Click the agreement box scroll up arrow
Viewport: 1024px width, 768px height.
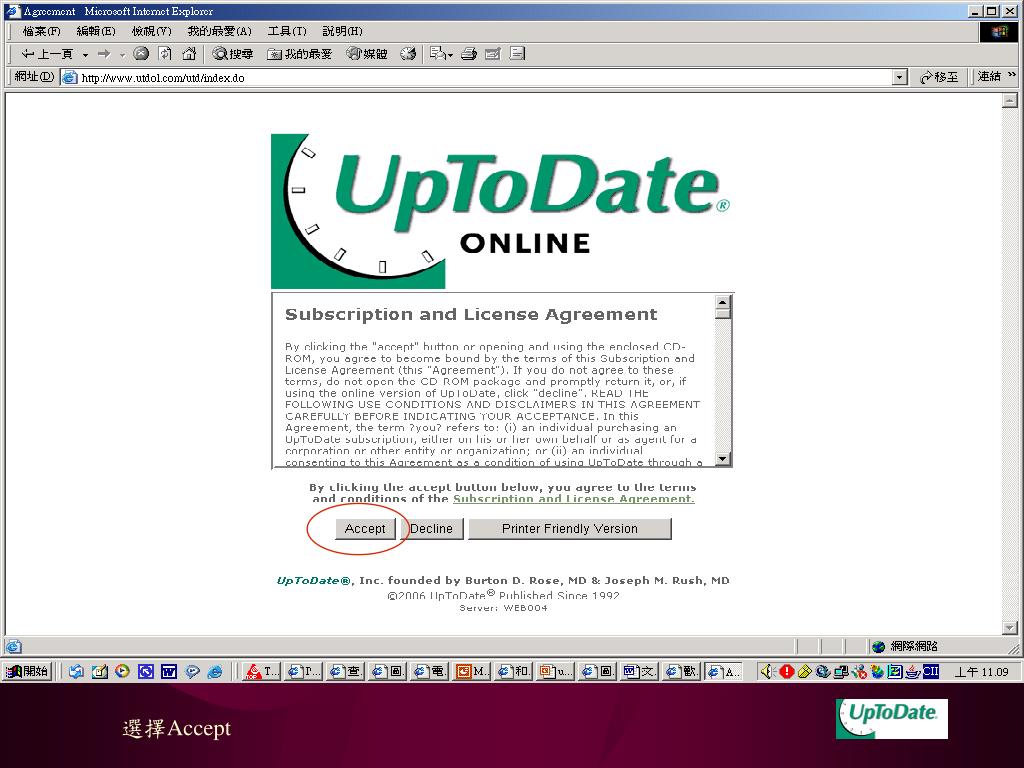(722, 302)
